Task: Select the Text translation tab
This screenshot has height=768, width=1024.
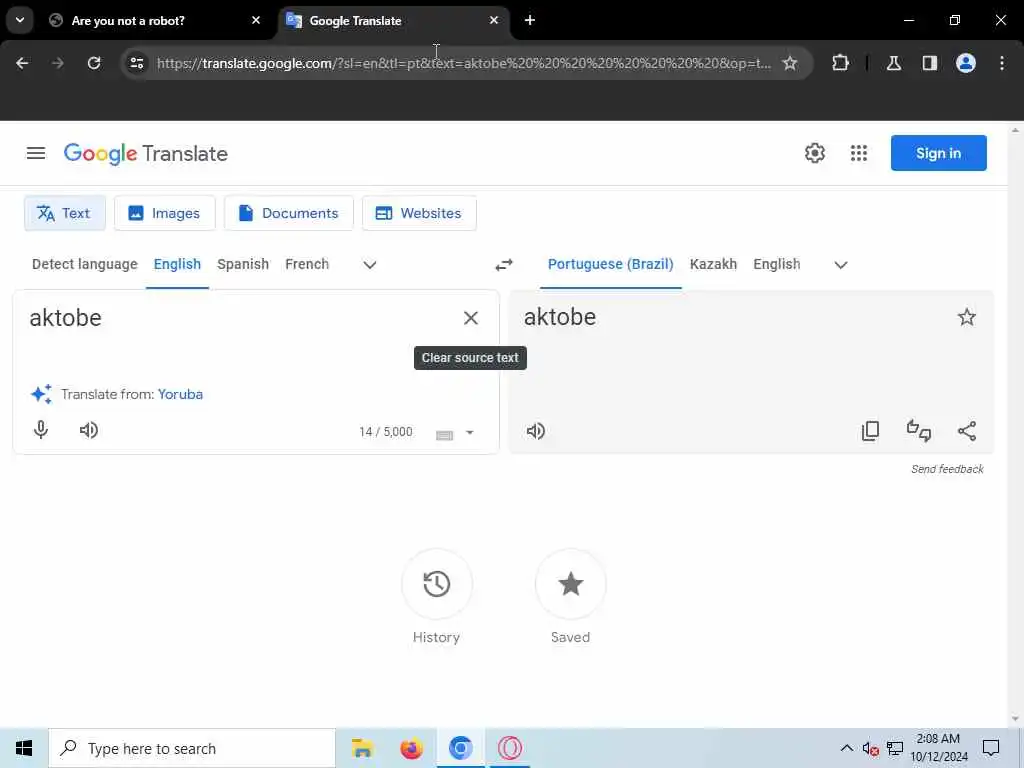Action: [x=64, y=213]
